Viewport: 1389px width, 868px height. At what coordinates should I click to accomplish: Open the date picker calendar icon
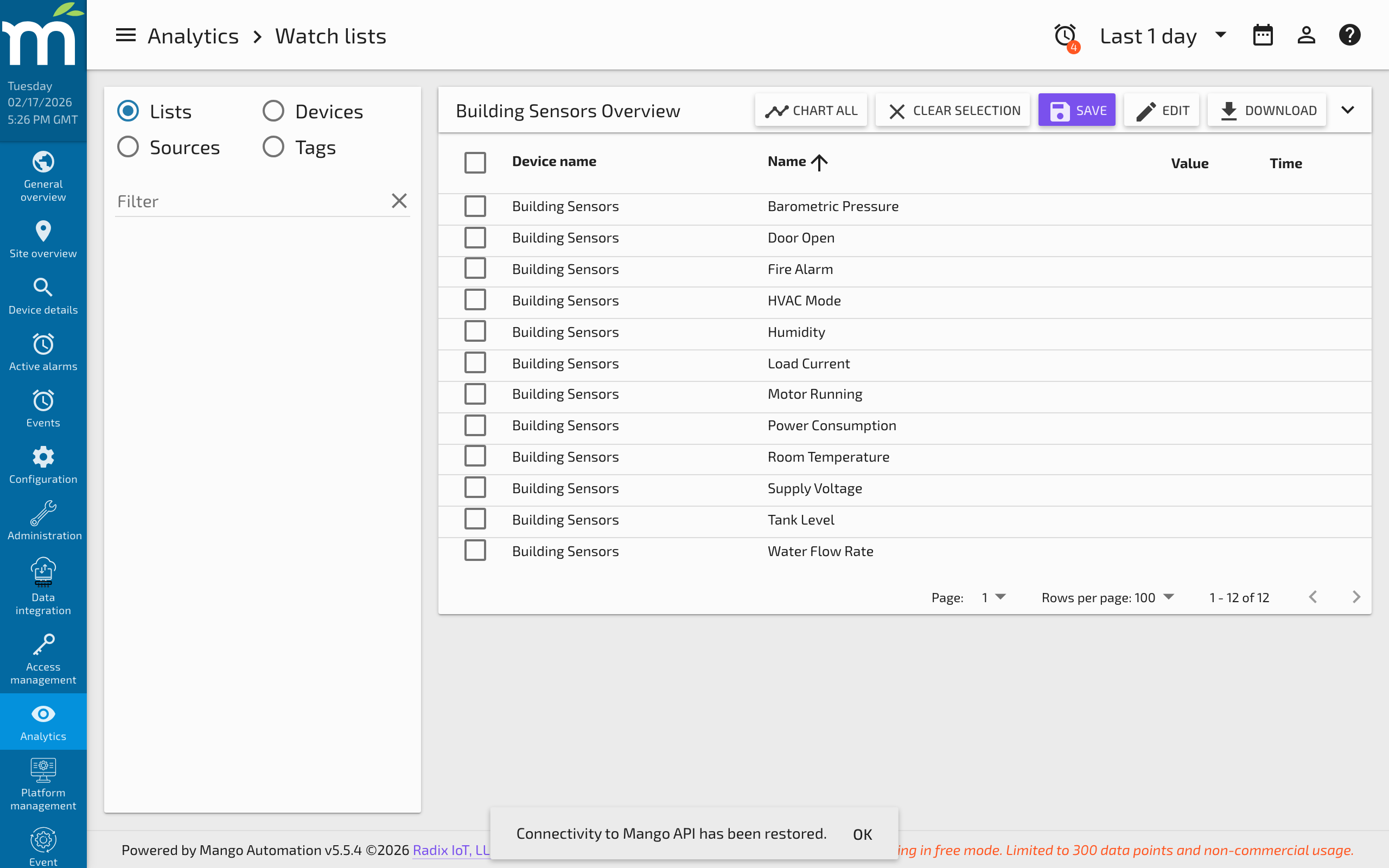1263,34
